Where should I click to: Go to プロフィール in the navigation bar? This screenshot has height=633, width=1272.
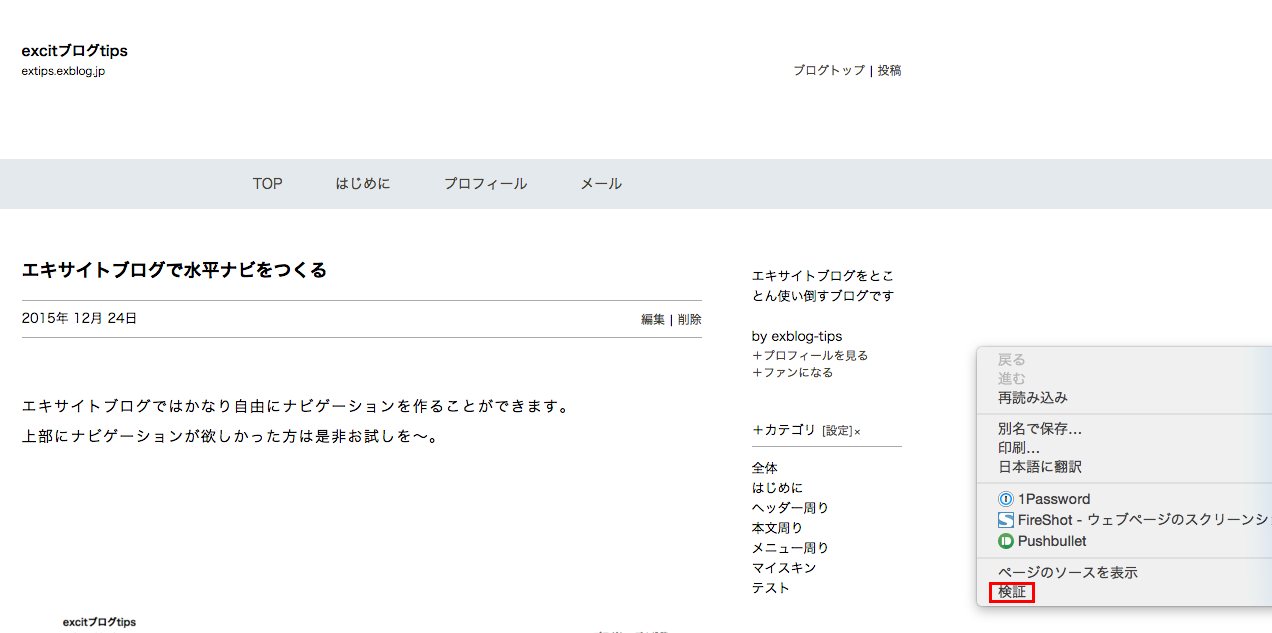pyautogui.click(x=485, y=184)
